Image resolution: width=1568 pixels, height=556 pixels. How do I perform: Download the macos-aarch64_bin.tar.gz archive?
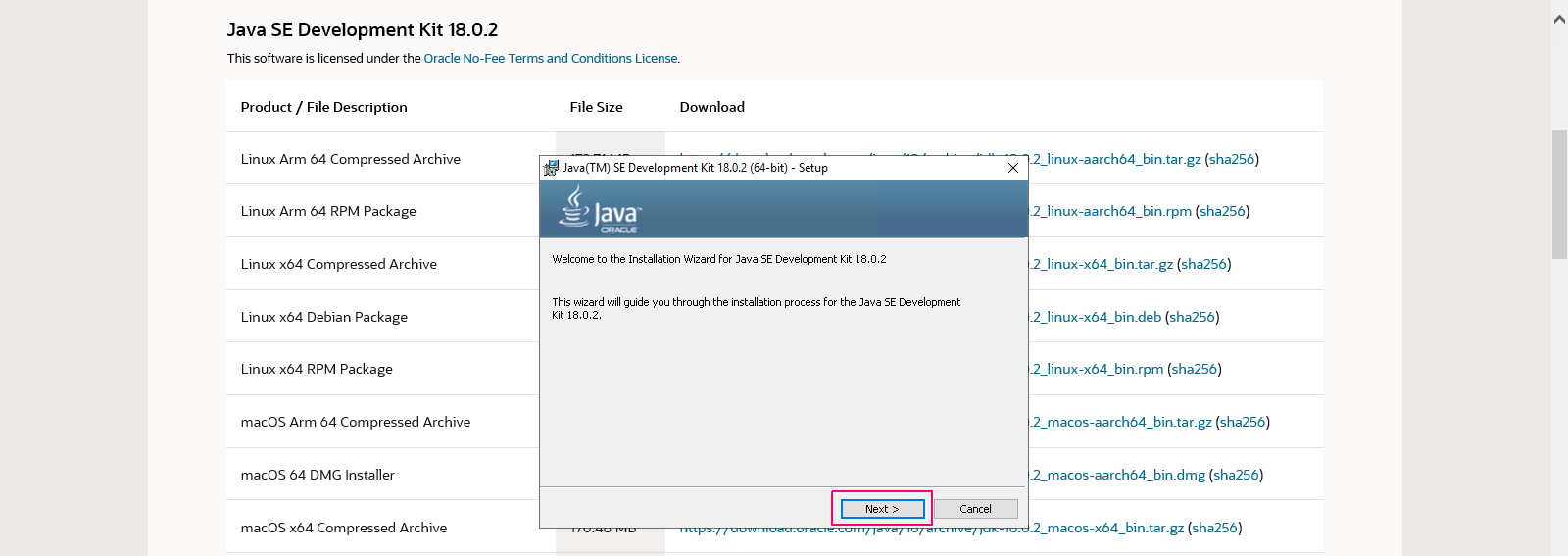tap(1120, 422)
